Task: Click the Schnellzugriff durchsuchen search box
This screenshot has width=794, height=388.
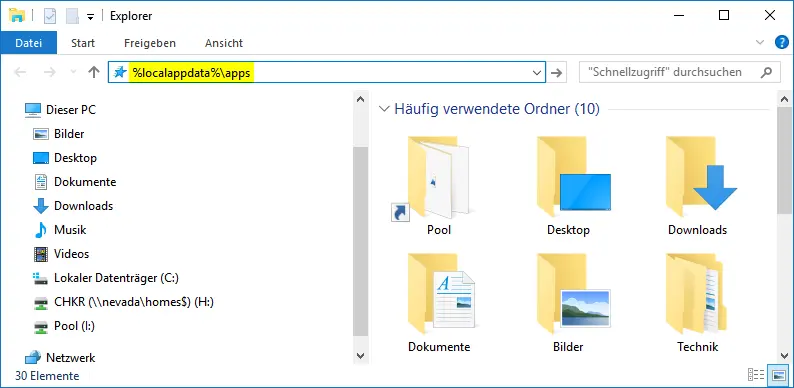Action: 680,72
